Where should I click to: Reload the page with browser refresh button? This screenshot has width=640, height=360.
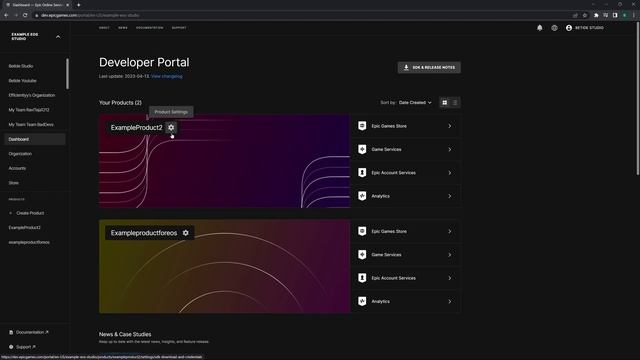25,15
